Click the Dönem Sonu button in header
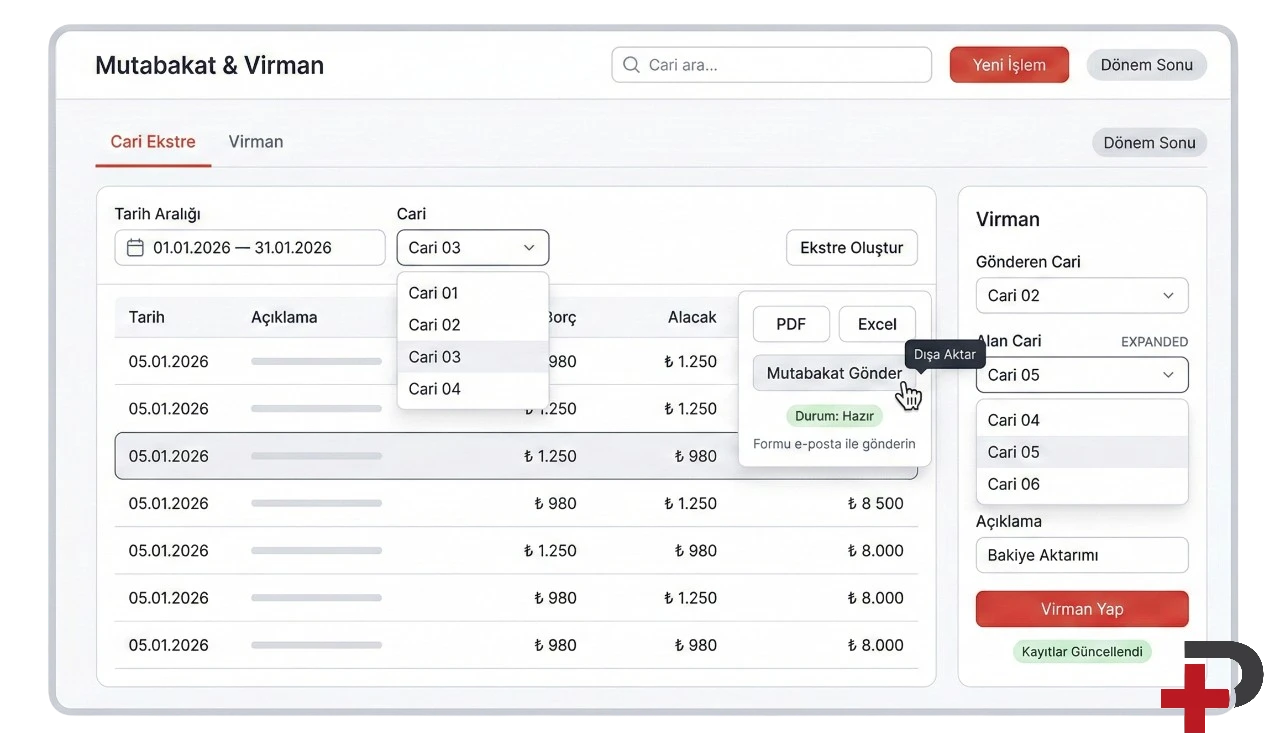The height and width of the screenshot is (746, 1280). (1146, 65)
